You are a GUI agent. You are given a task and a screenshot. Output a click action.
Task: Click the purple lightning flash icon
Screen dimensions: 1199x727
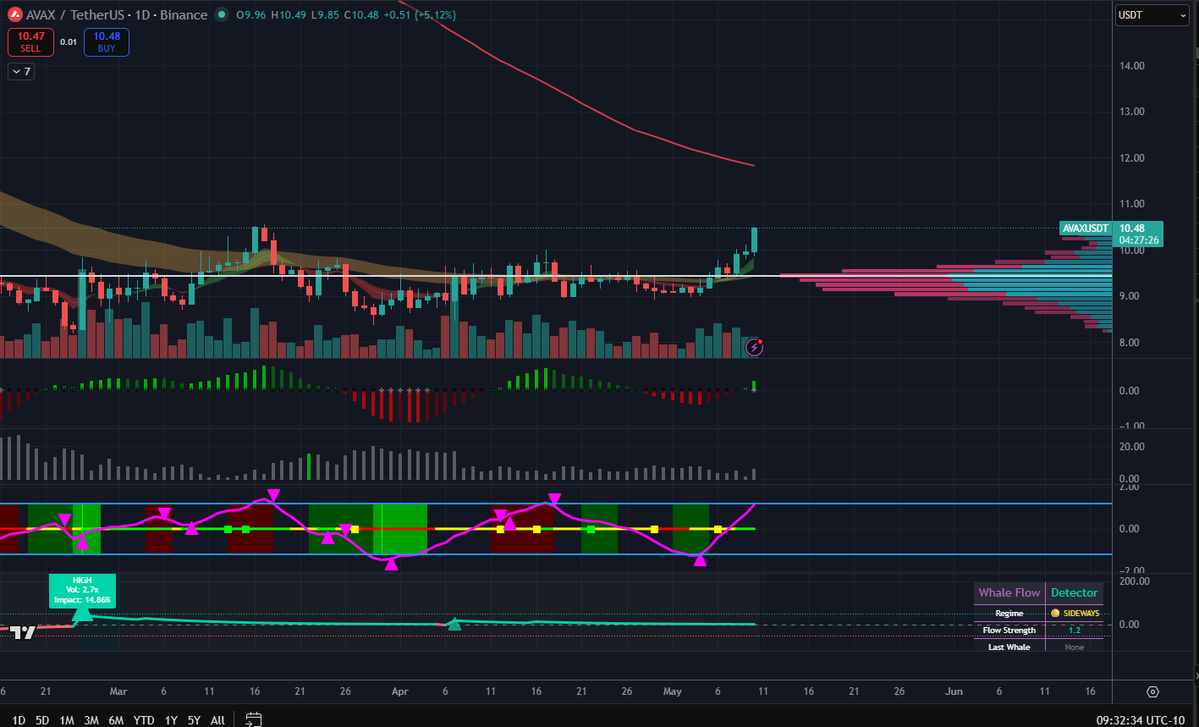tap(754, 348)
